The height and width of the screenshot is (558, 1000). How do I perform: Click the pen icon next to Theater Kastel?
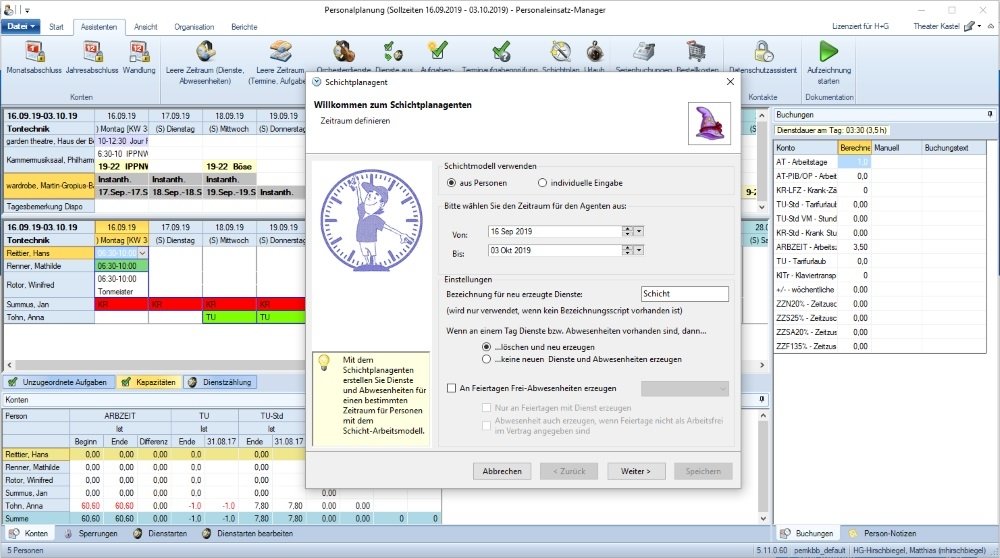969,26
